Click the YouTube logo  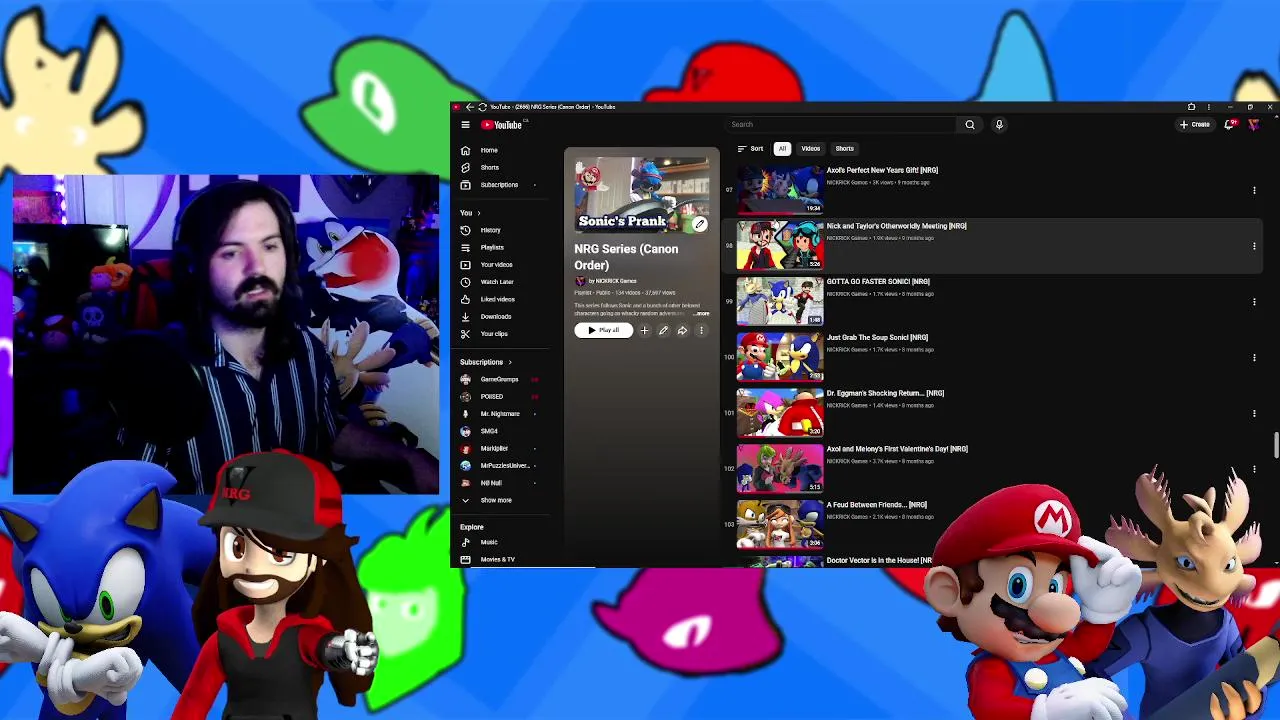[503, 125]
